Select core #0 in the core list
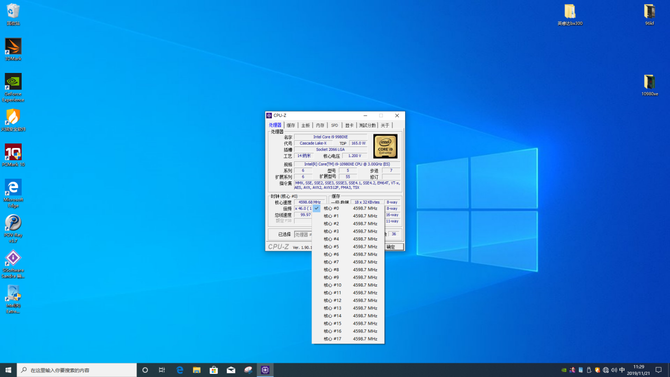This screenshot has height=377, width=670. (348, 208)
